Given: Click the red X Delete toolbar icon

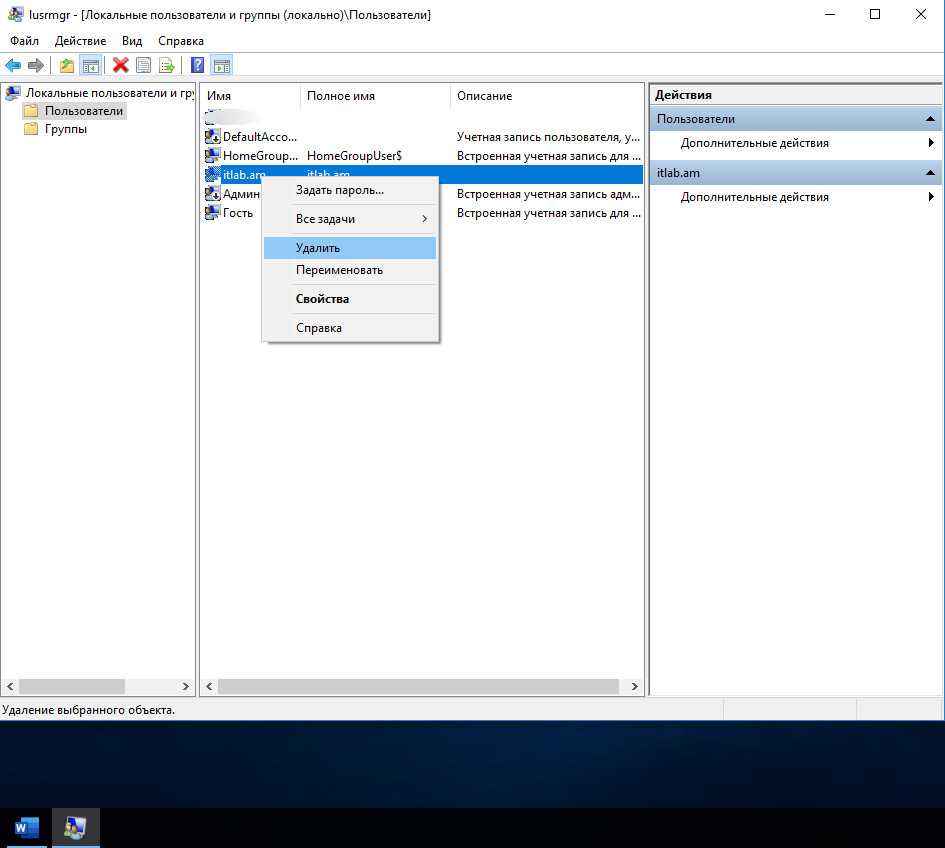Looking at the screenshot, I should pos(121,66).
